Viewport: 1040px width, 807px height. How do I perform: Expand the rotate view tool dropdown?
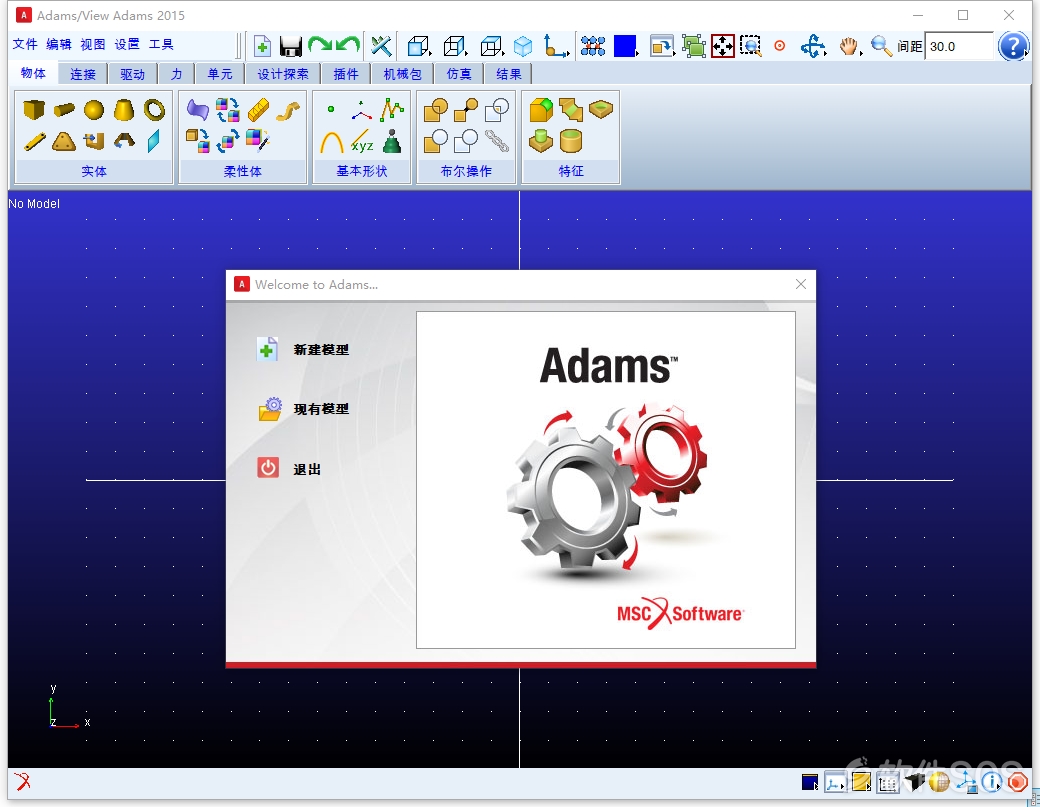[813, 46]
